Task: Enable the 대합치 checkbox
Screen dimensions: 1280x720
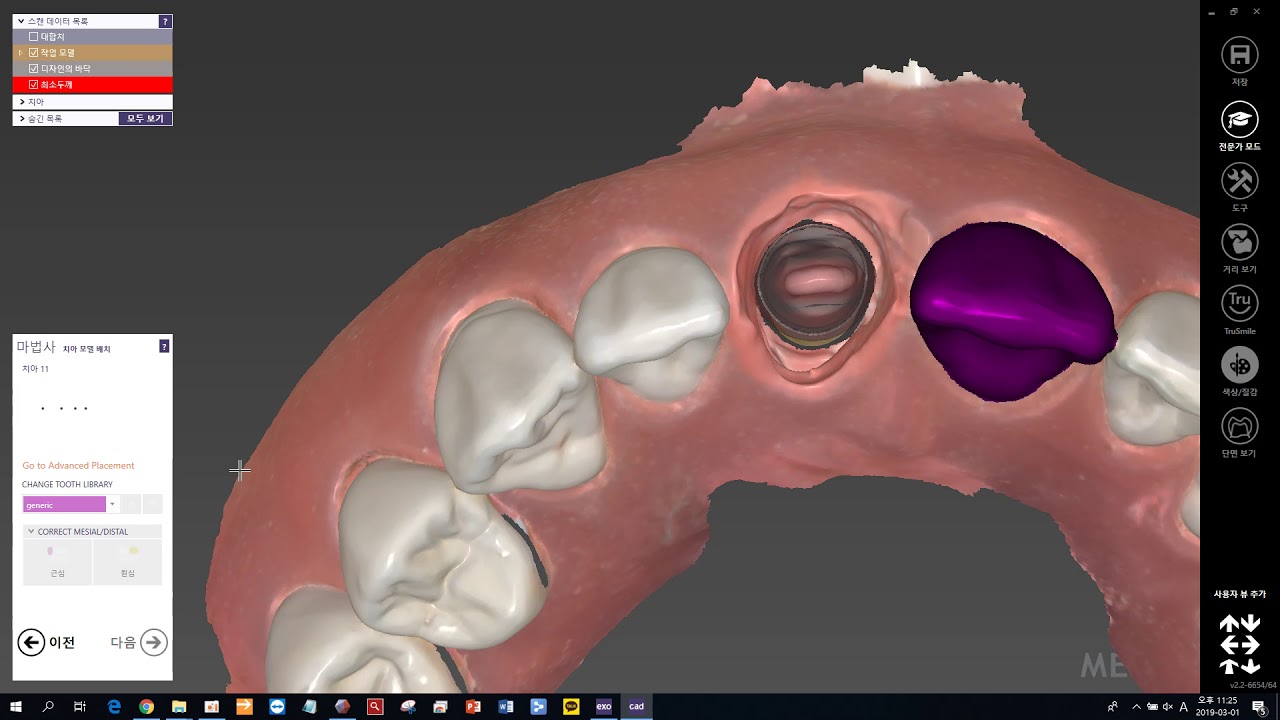Action: 34,37
